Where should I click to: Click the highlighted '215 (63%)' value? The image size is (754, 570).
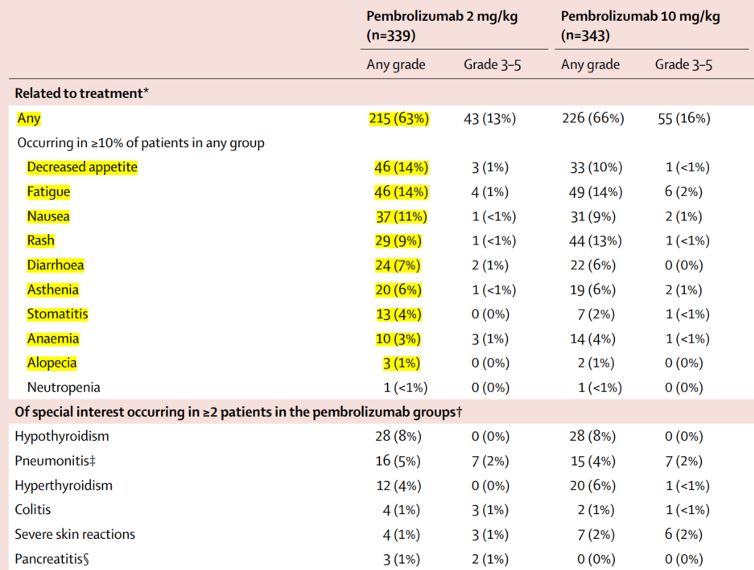pos(399,118)
